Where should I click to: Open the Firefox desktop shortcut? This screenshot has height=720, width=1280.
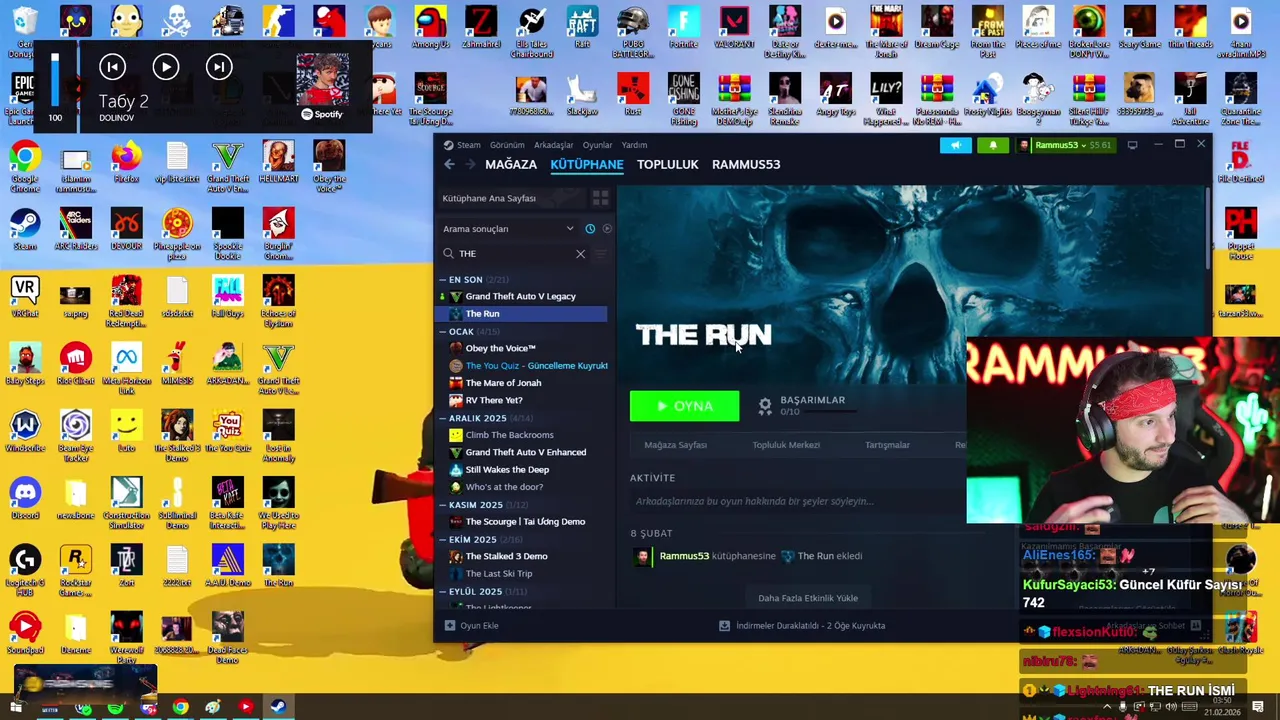point(126,163)
